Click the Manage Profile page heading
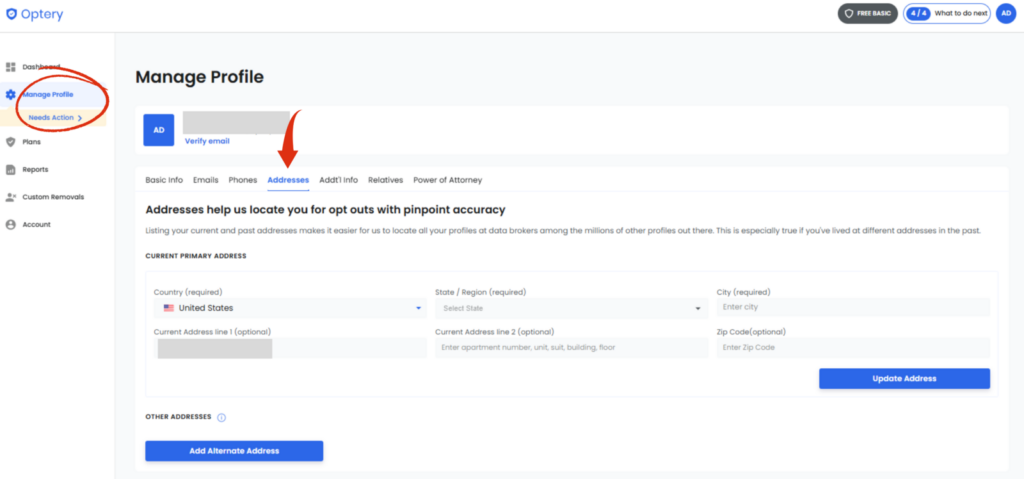This screenshot has width=1024, height=479. click(x=199, y=77)
